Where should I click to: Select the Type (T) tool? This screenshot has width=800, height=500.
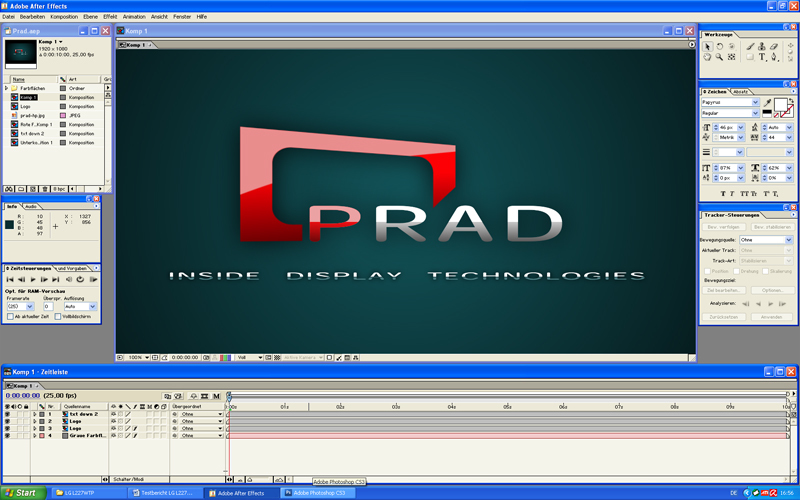[x=762, y=57]
